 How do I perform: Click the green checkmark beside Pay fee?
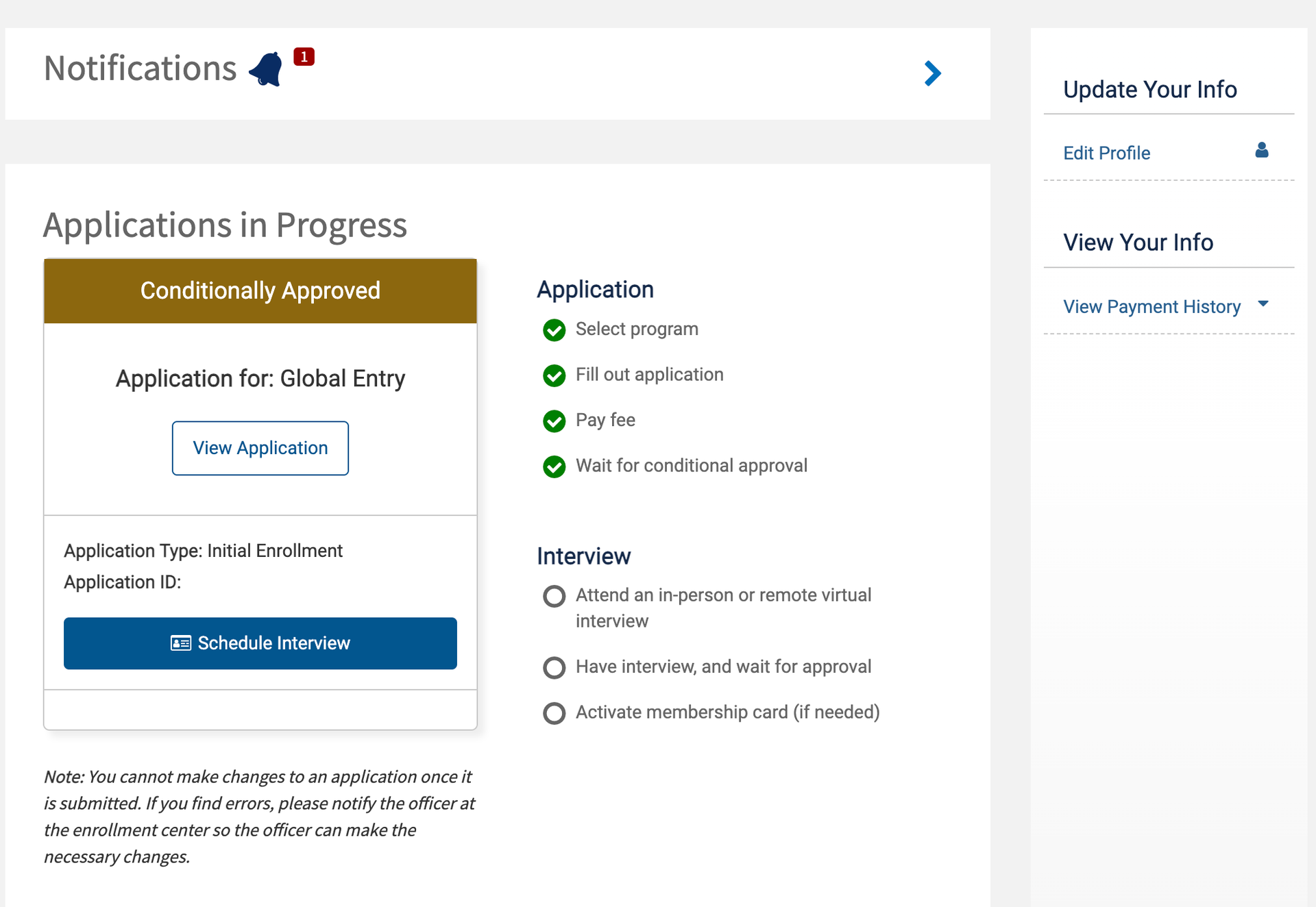554,421
